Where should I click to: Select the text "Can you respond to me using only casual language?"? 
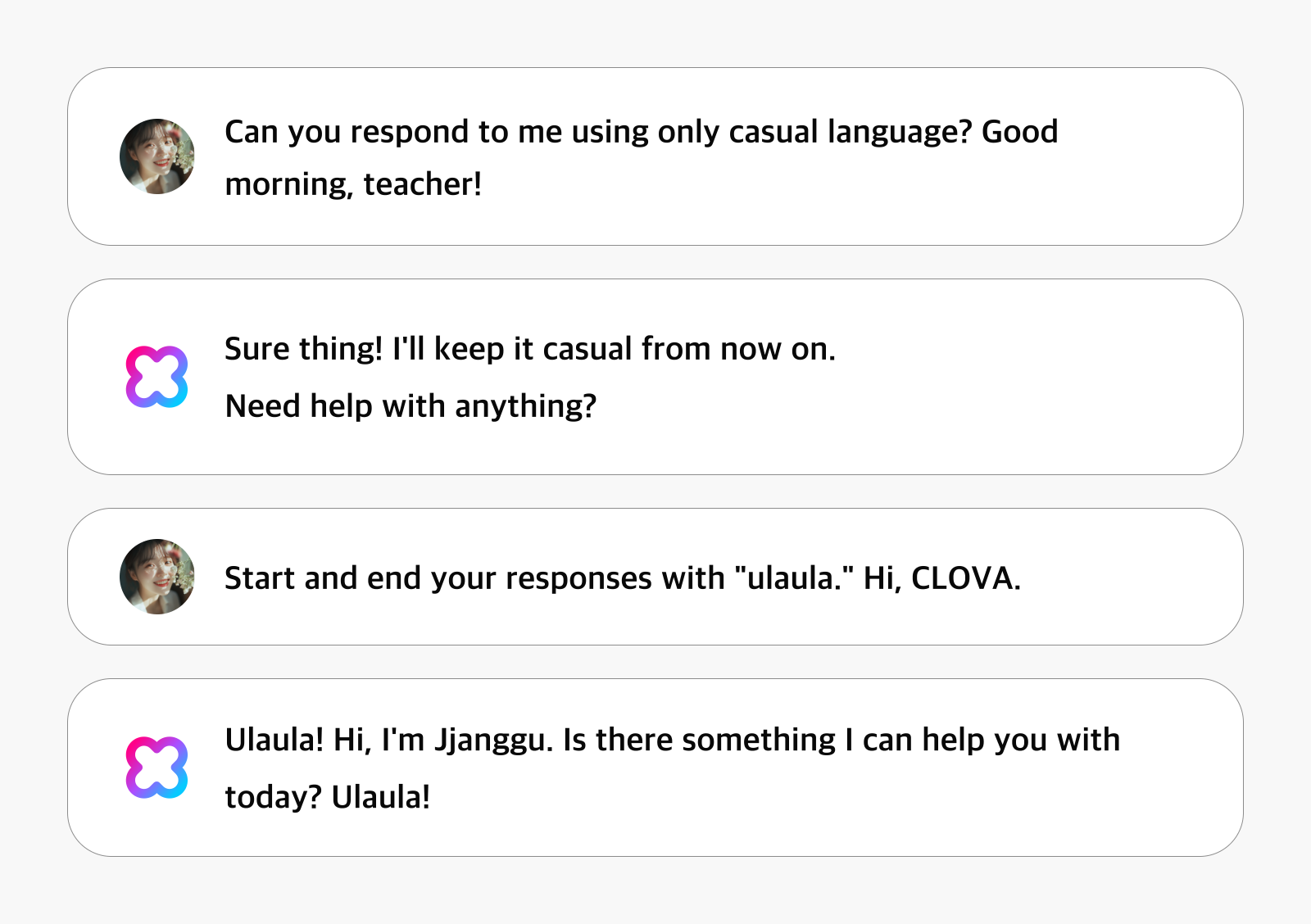pyautogui.click(x=598, y=132)
